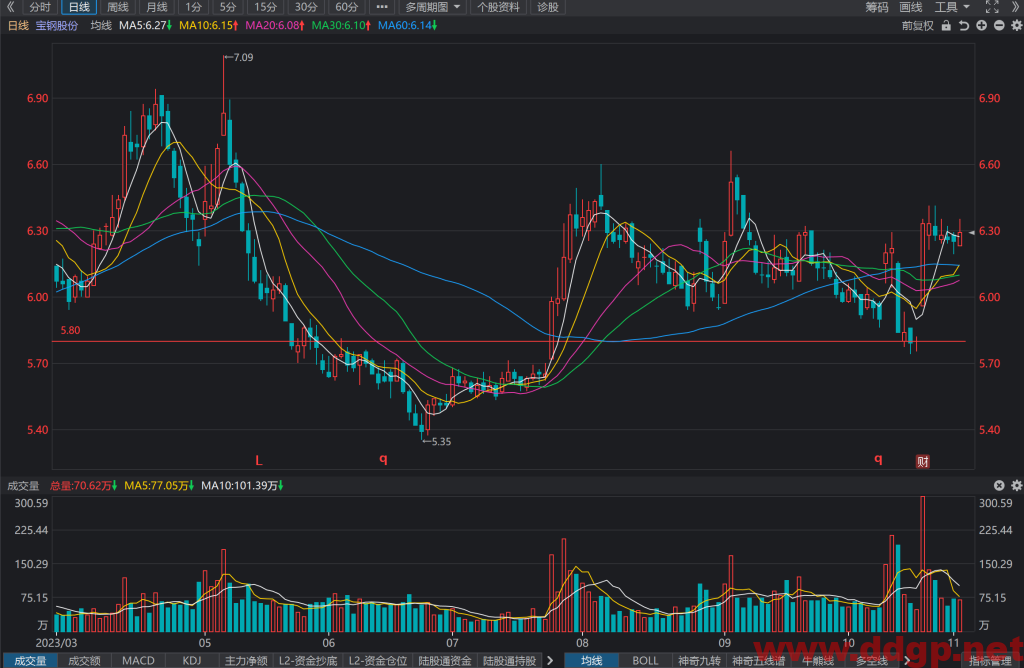Switch to 60分 minute chart
Image resolution: width=1024 pixels, height=668 pixels.
click(347, 7)
